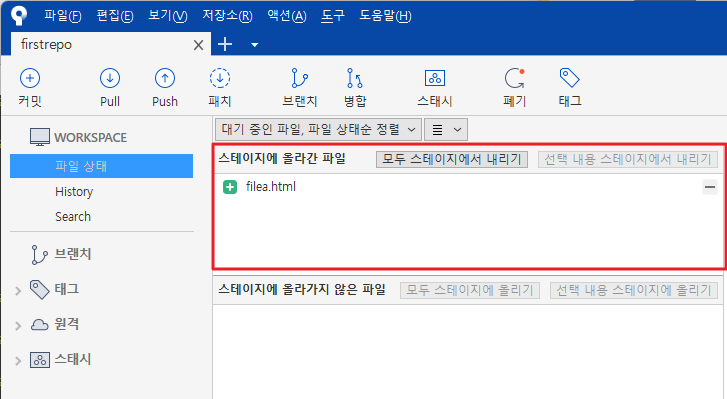The width and height of the screenshot is (727, 399).
Task: Open the 저장소(R) menu
Action: (227, 16)
